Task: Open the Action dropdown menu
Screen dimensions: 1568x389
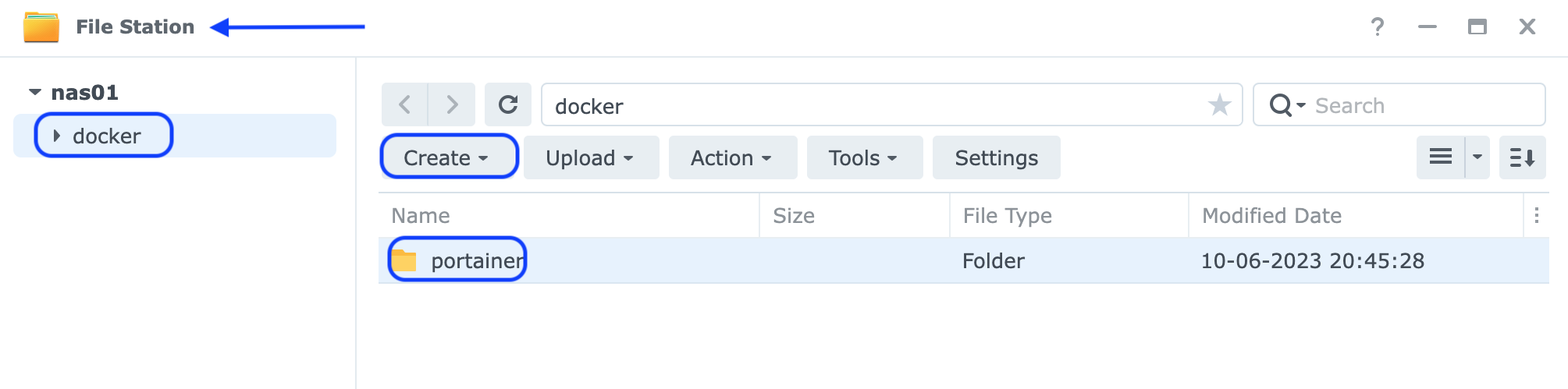Action: coord(733,157)
